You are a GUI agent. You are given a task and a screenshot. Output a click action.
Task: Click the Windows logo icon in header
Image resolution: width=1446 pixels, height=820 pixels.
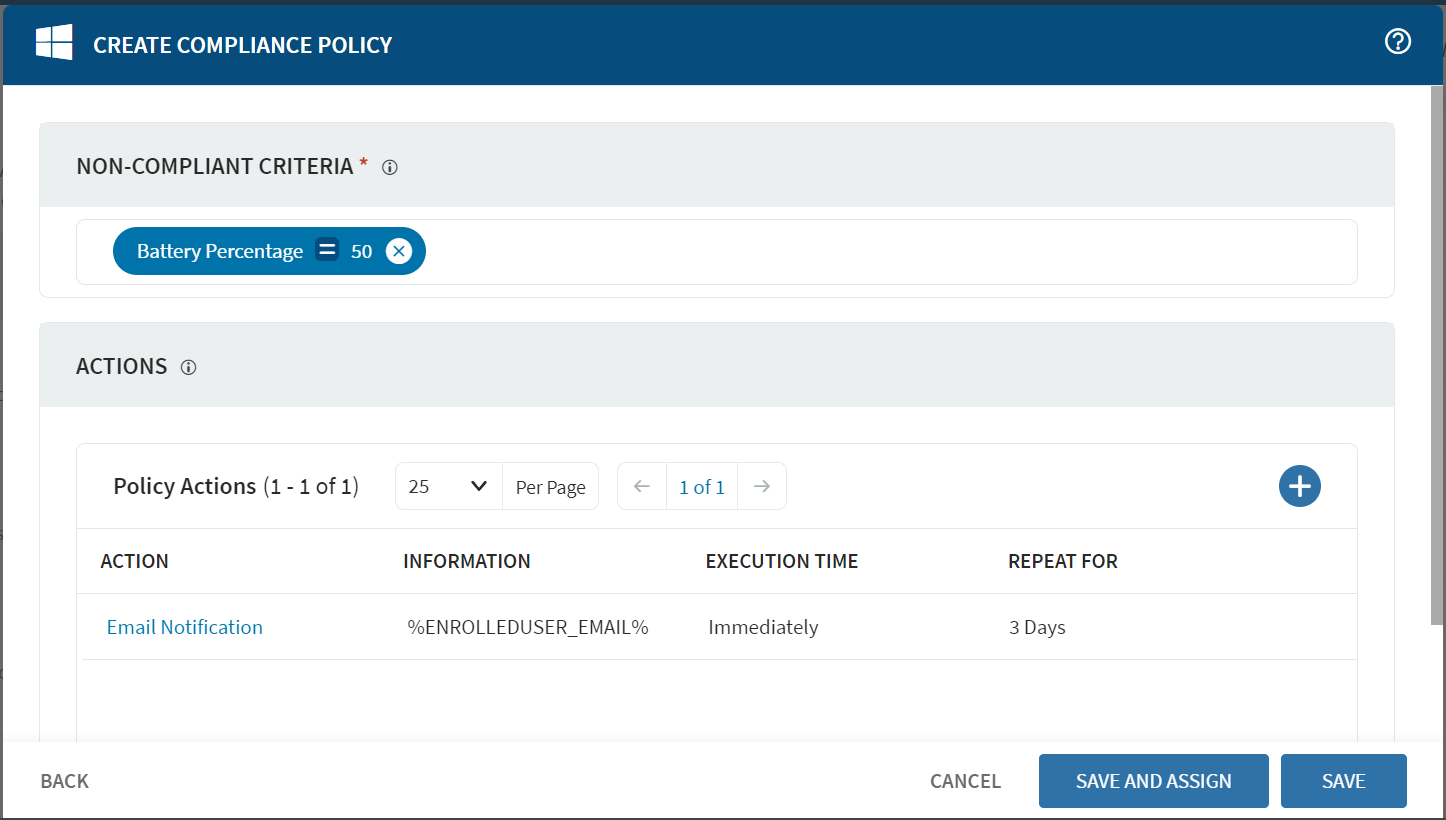tap(55, 42)
